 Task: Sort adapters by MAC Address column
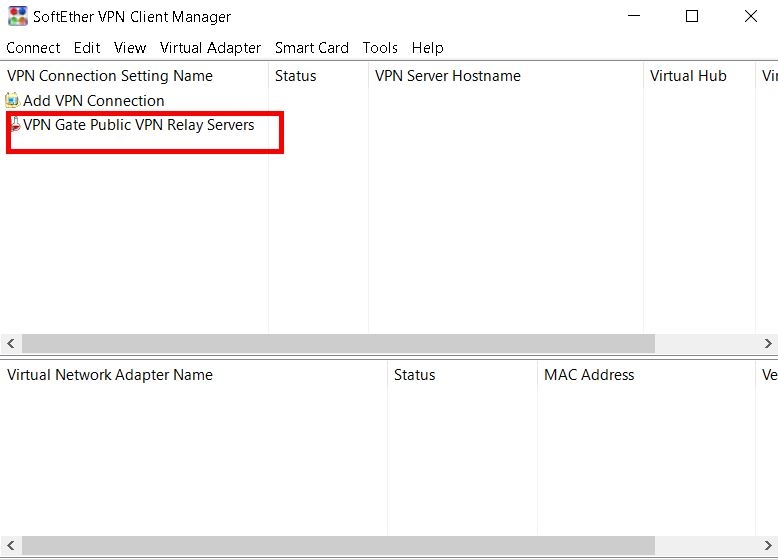coord(647,375)
